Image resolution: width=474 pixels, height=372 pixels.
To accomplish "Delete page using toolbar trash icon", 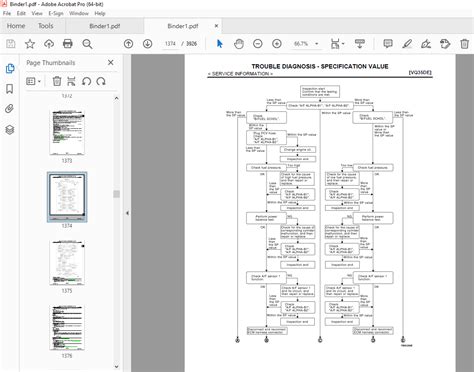I will click(x=464, y=44).
